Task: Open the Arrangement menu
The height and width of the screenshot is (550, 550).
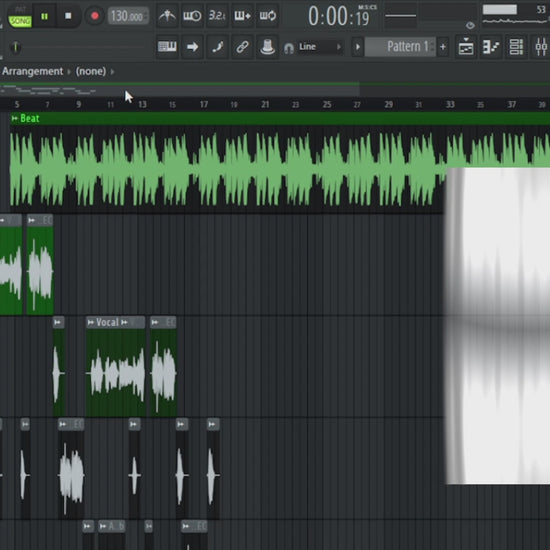Action: (x=32, y=71)
